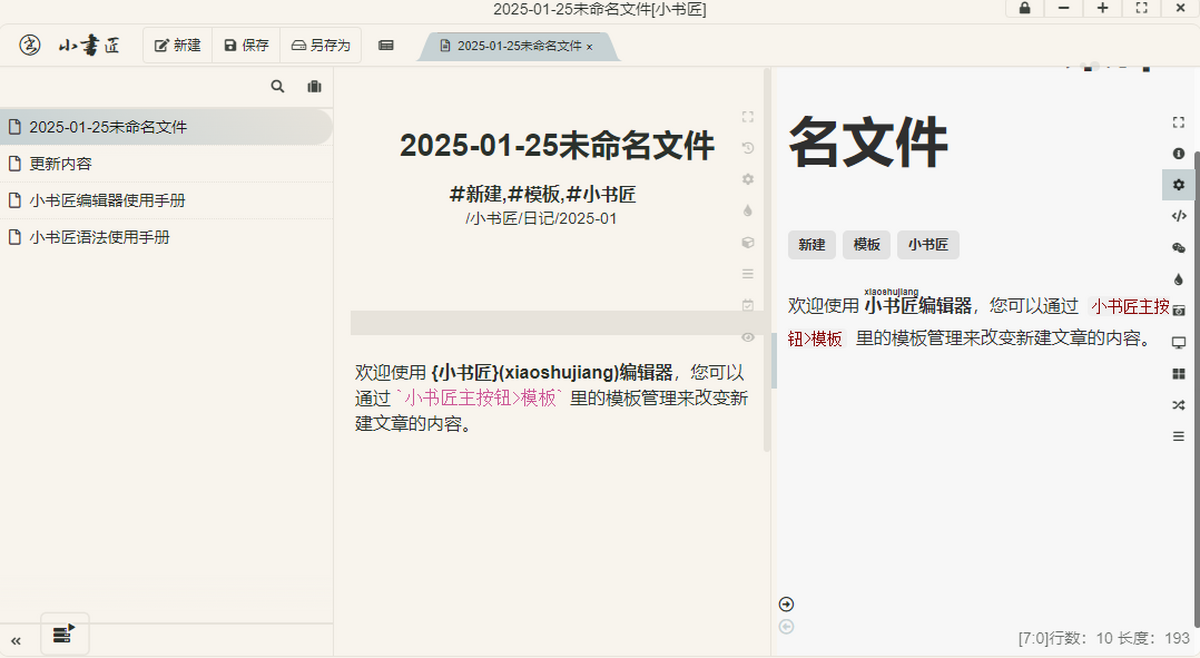Click the 新建 new document button
Image resolution: width=1200 pixels, height=658 pixels.
177,45
